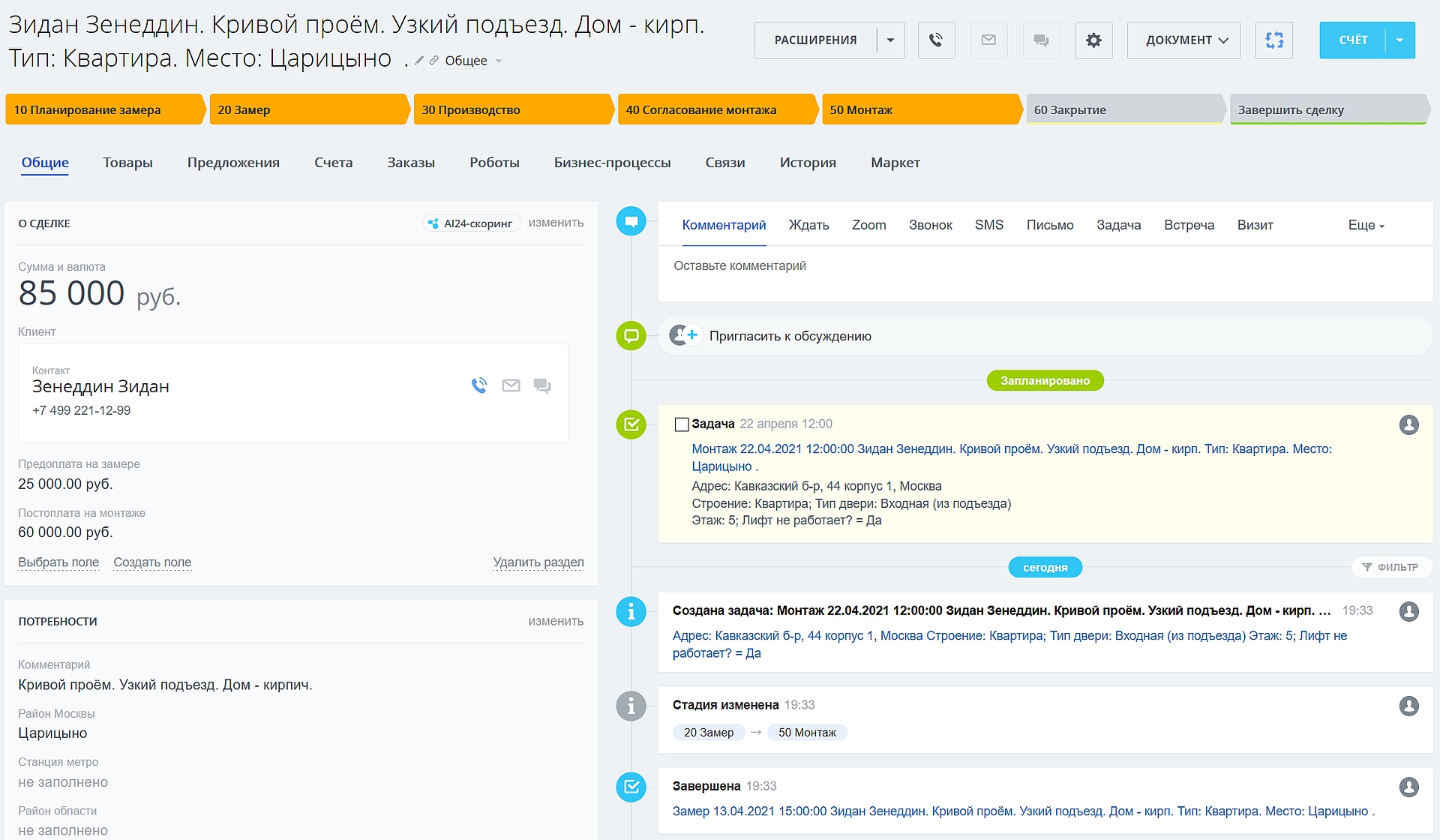The width and height of the screenshot is (1440, 840).
Task: Click the email envelope icon in header
Action: 988,40
